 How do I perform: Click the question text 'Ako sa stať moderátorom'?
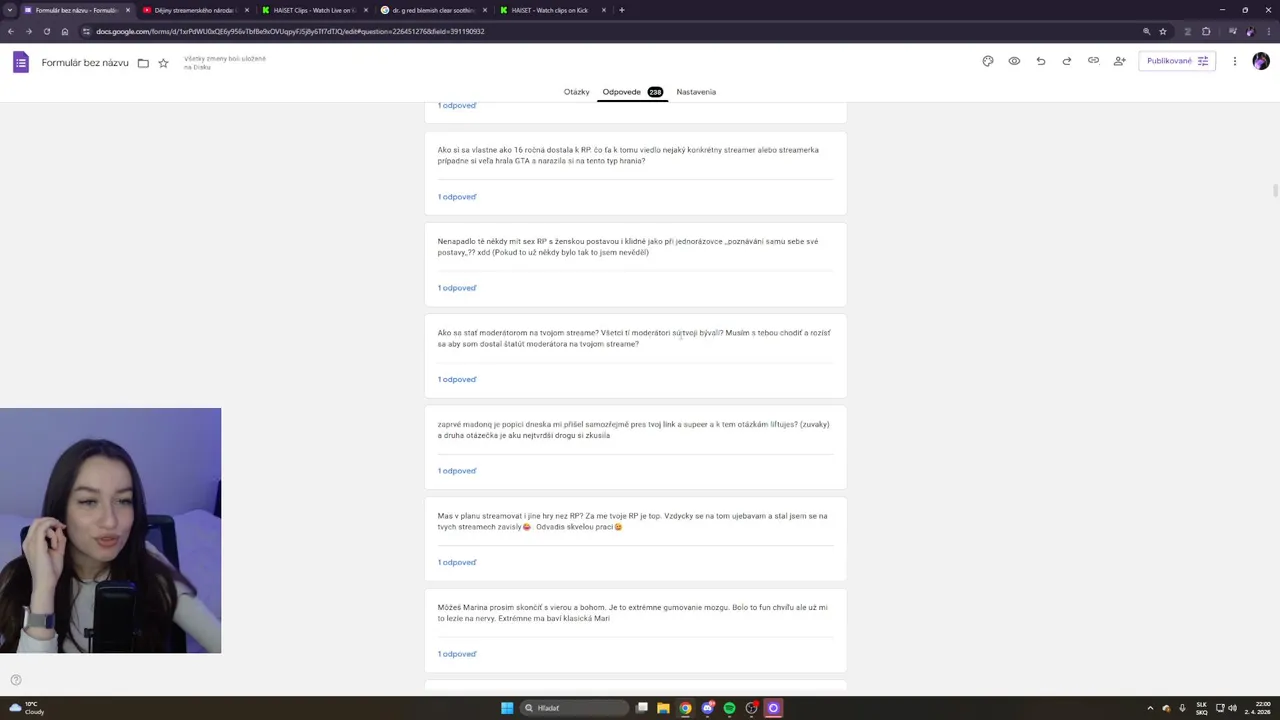point(634,338)
